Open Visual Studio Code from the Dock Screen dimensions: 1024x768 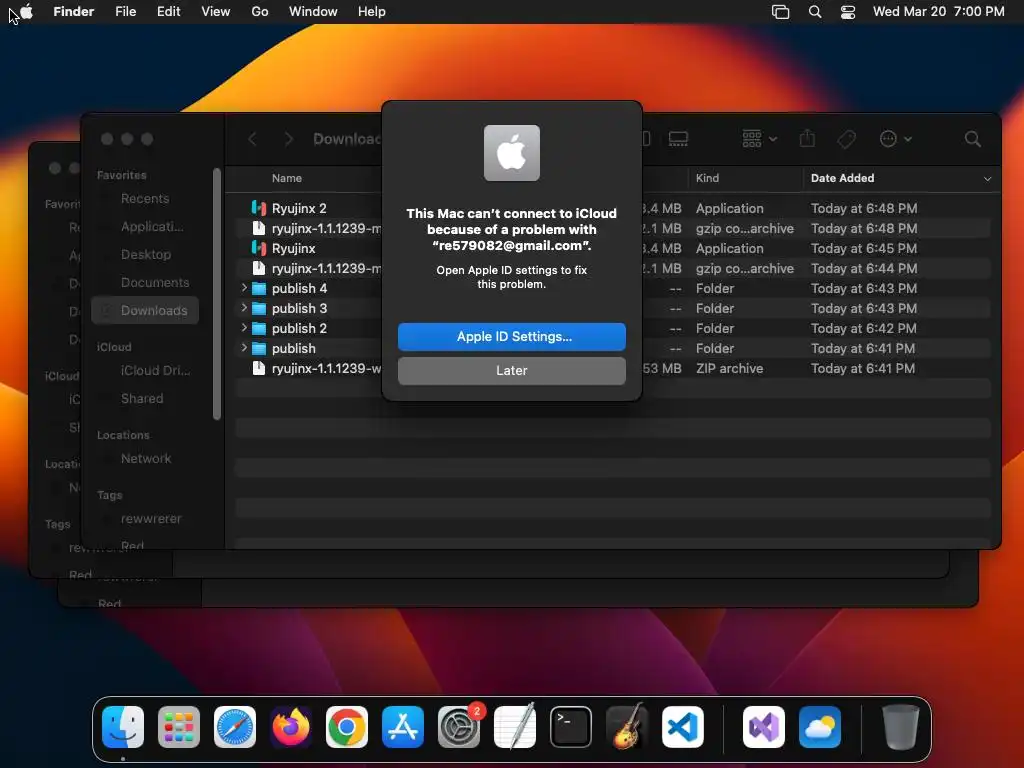[x=683, y=727]
